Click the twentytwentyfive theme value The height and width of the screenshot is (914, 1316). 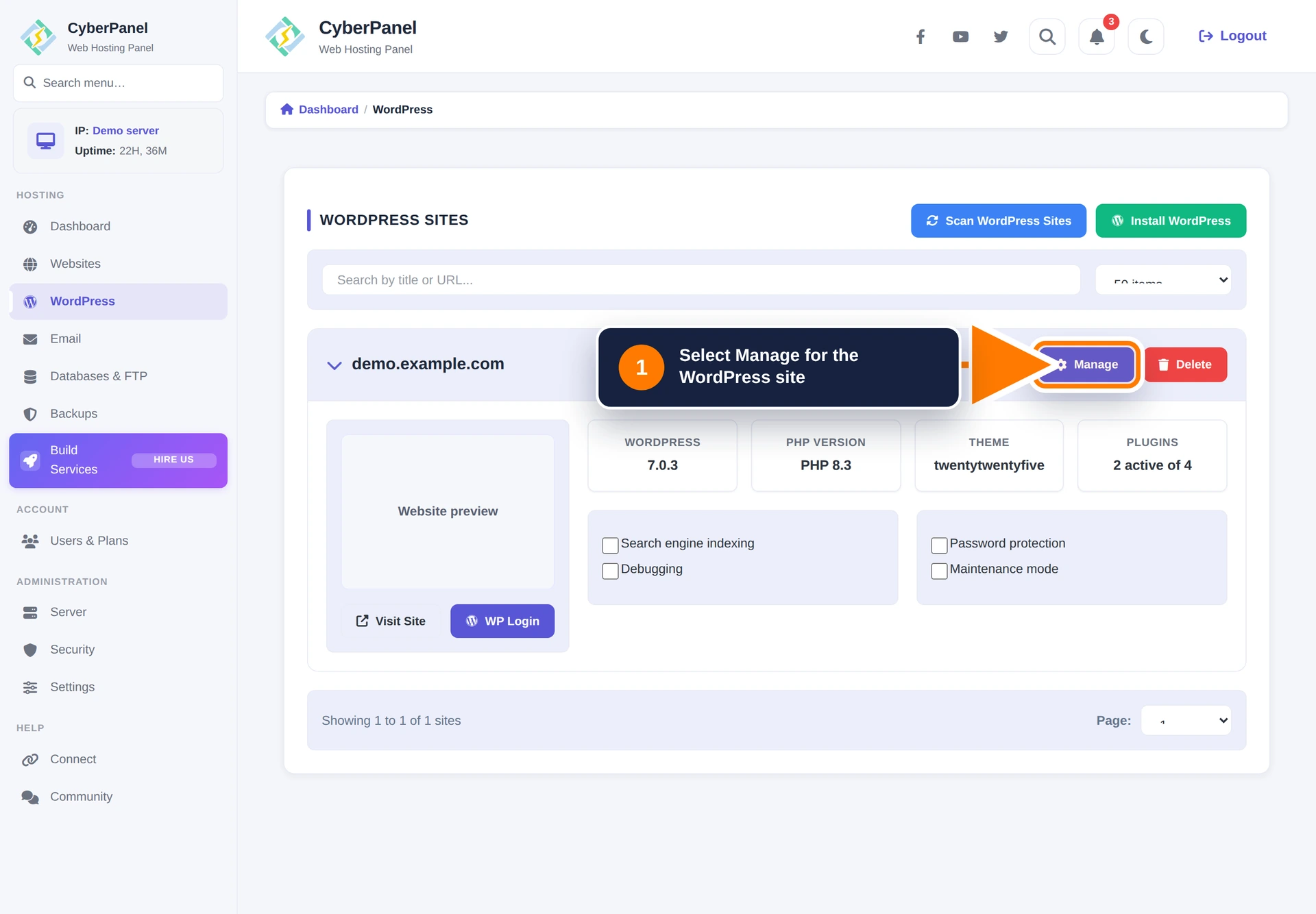coord(989,465)
